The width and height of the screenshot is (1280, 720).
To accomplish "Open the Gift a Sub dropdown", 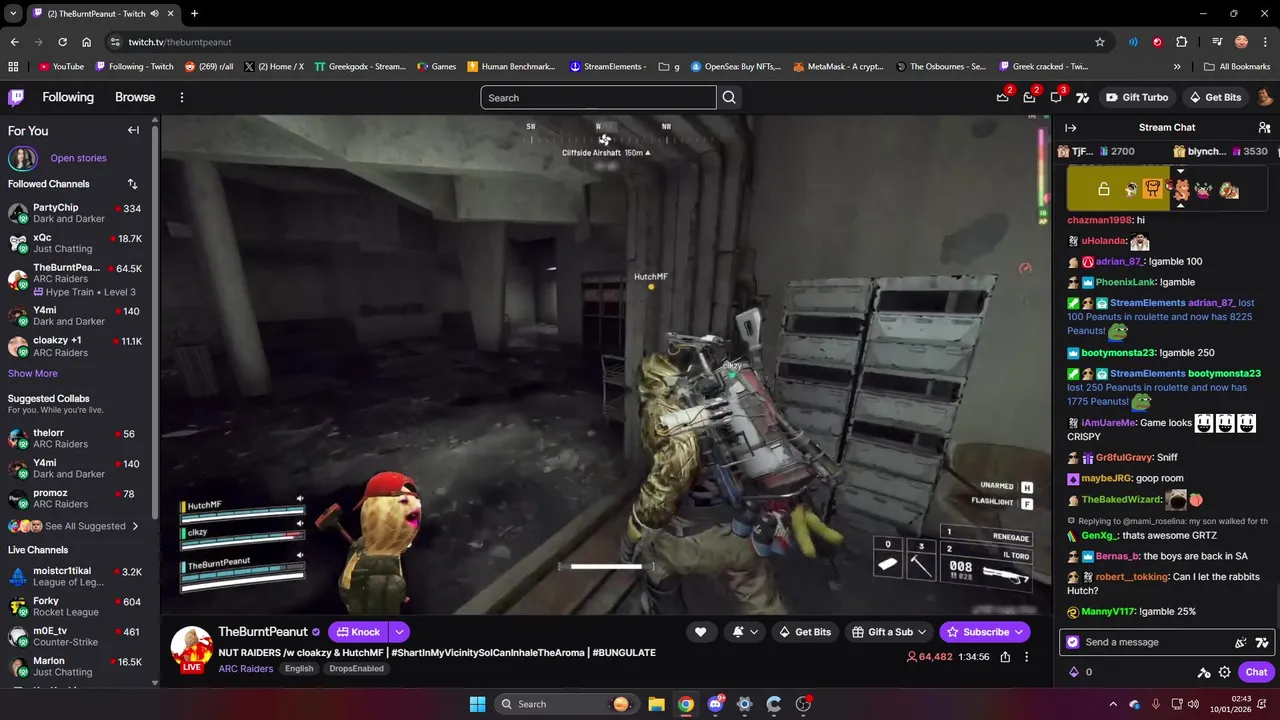I will [x=922, y=632].
